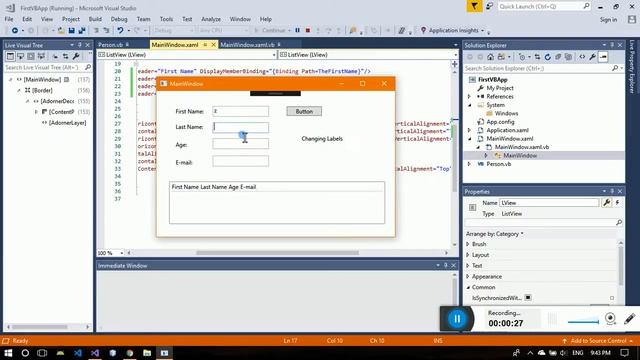
Task: Toggle auto-hide pin on Live Visual Tree
Action: coord(80,45)
